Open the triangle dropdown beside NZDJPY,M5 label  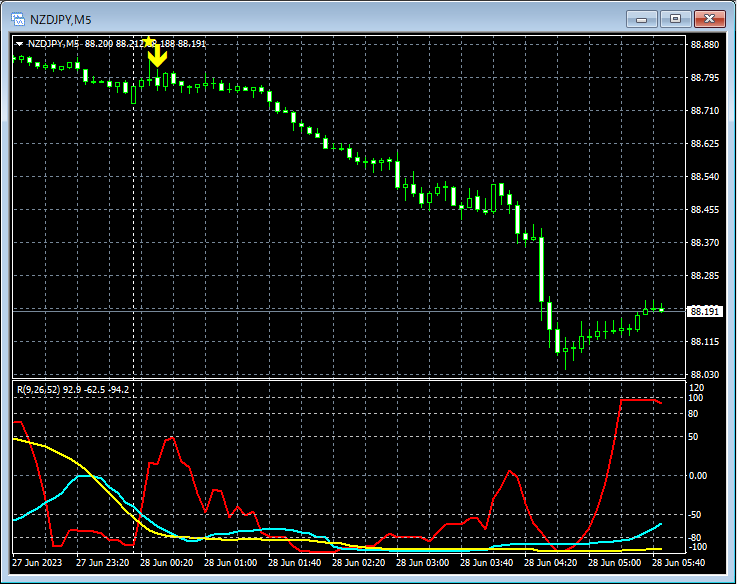[x=19, y=44]
